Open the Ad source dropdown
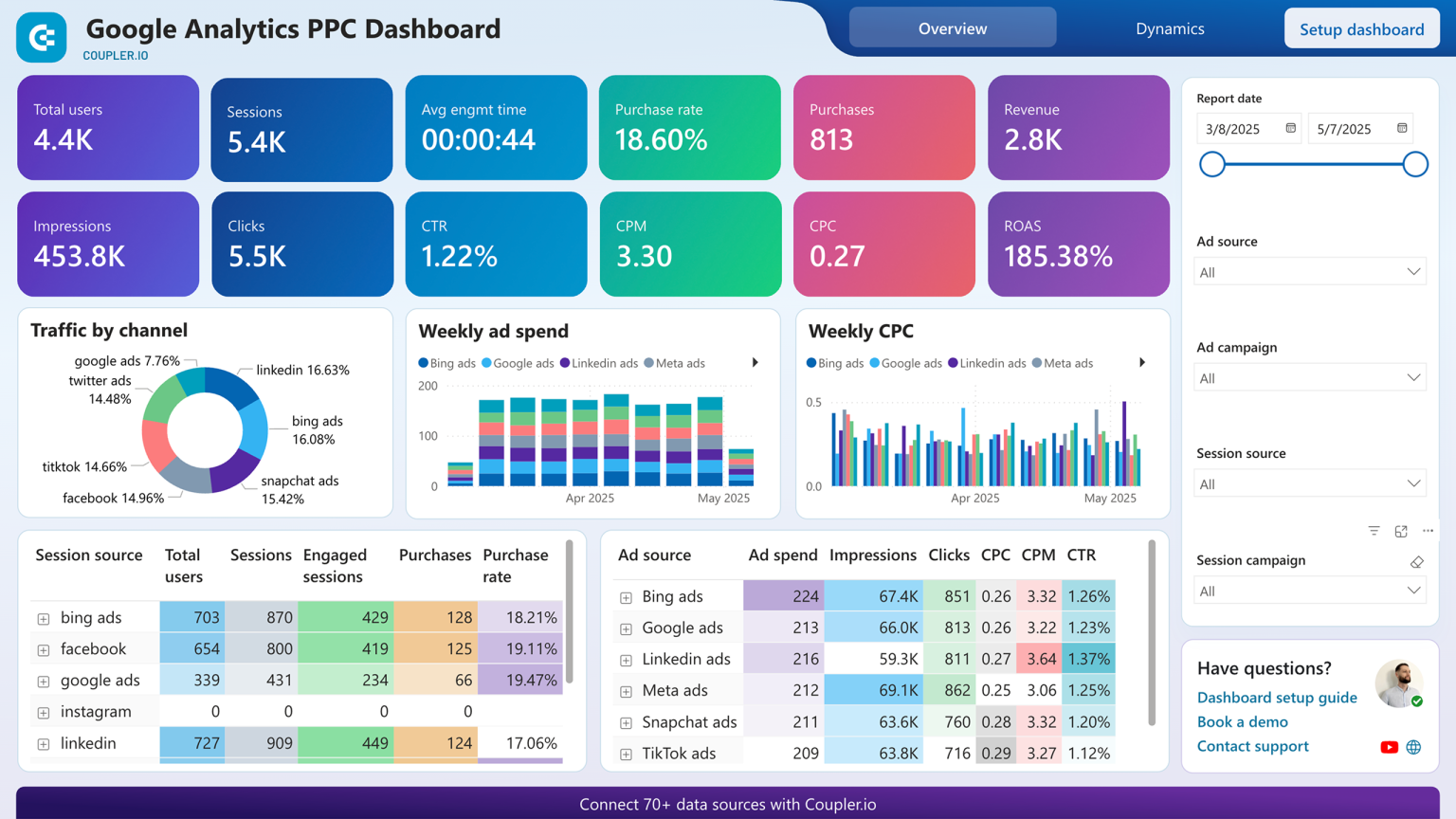This screenshot has height=819, width=1456. coord(1310,271)
